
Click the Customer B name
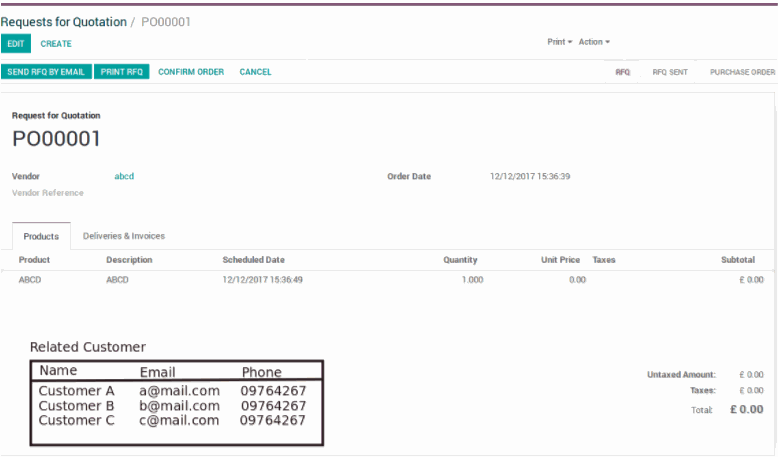pos(76,406)
